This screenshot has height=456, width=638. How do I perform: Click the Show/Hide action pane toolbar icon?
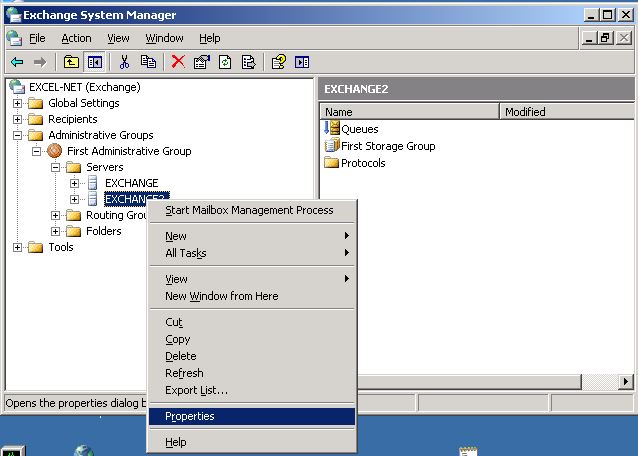(302, 62)
